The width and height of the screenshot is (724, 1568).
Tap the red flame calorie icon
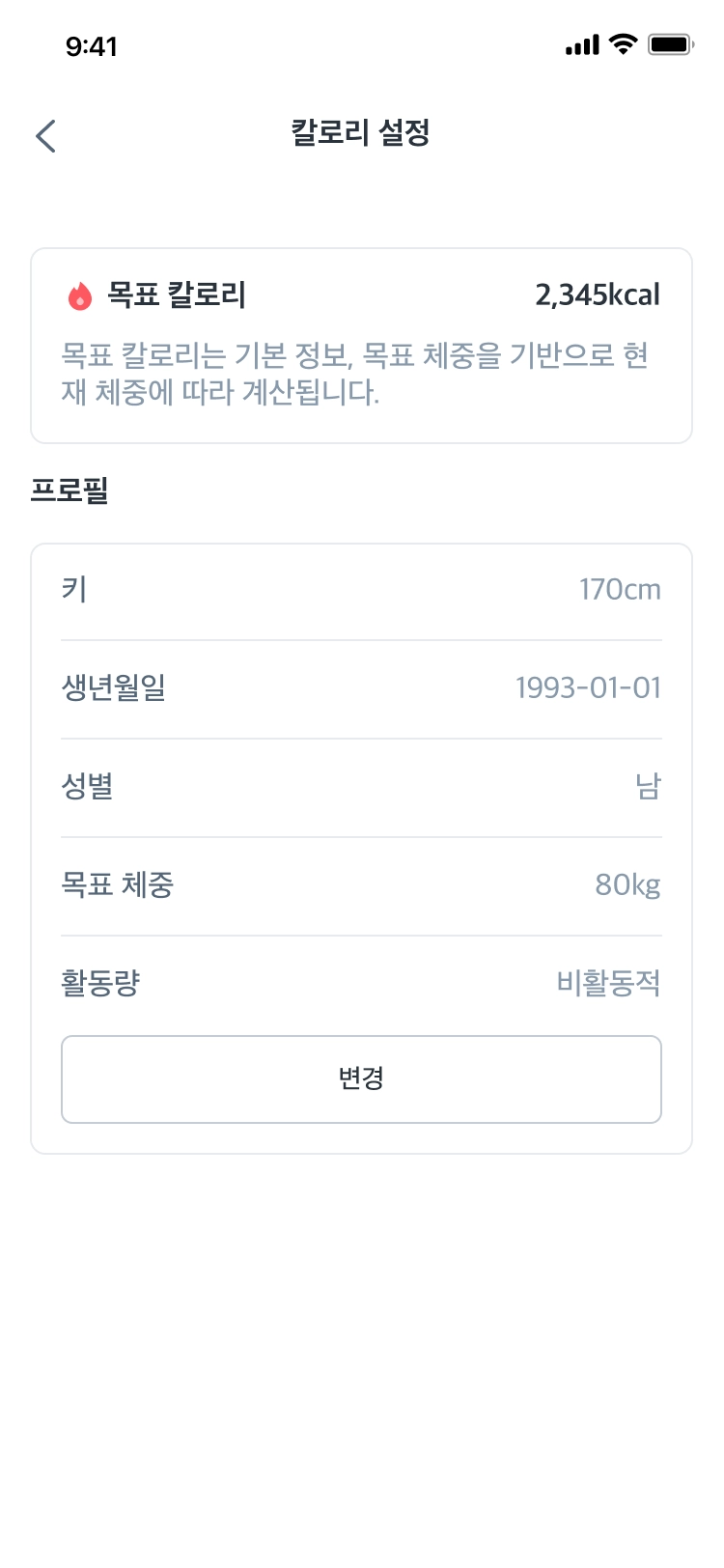[x=80, y=295]
